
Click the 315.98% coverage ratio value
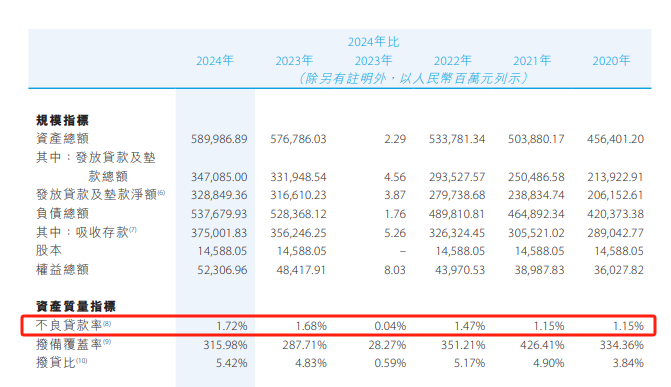pos(226,345)
